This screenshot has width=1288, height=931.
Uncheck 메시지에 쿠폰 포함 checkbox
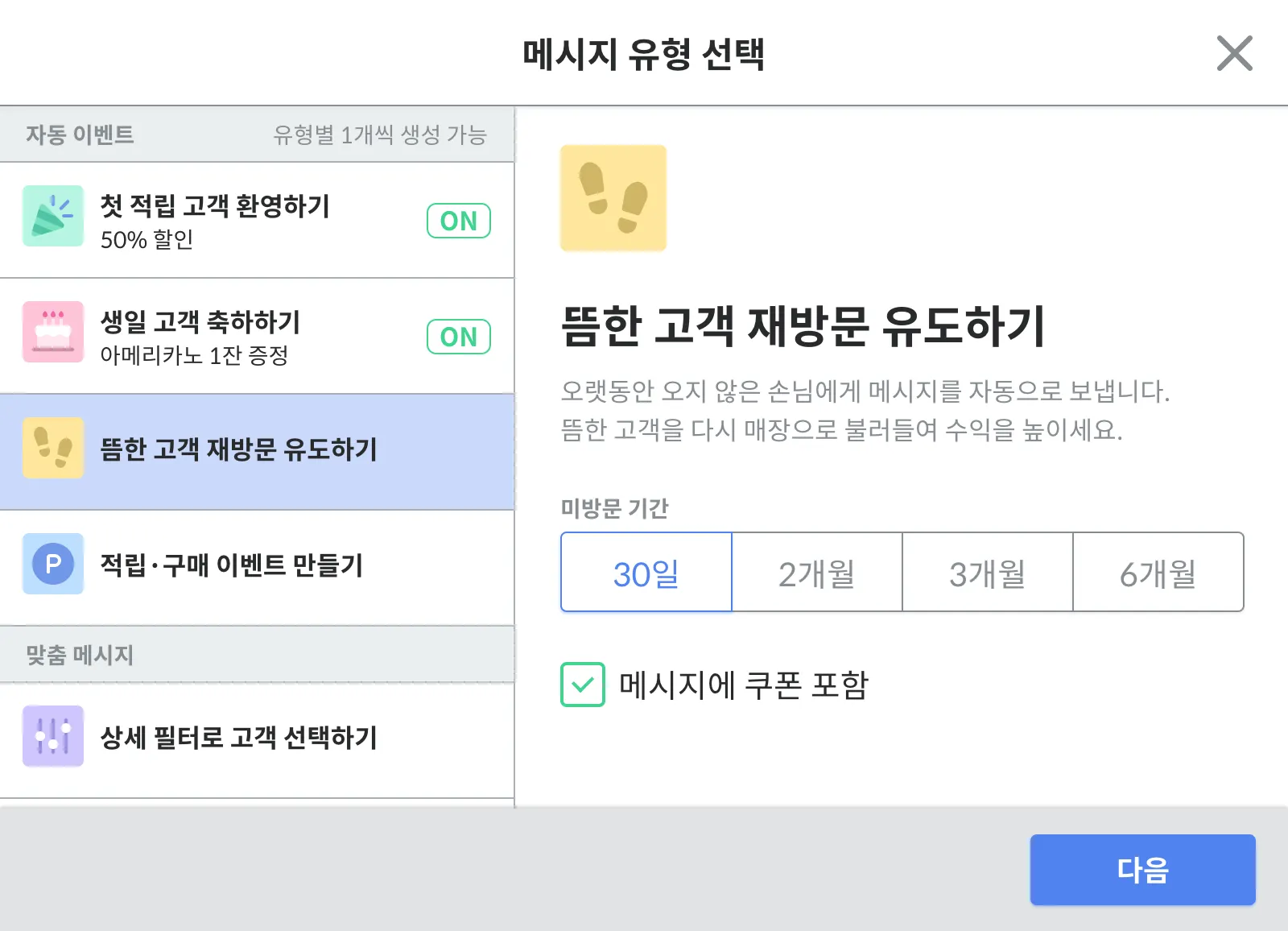click(x=583, y=685)
